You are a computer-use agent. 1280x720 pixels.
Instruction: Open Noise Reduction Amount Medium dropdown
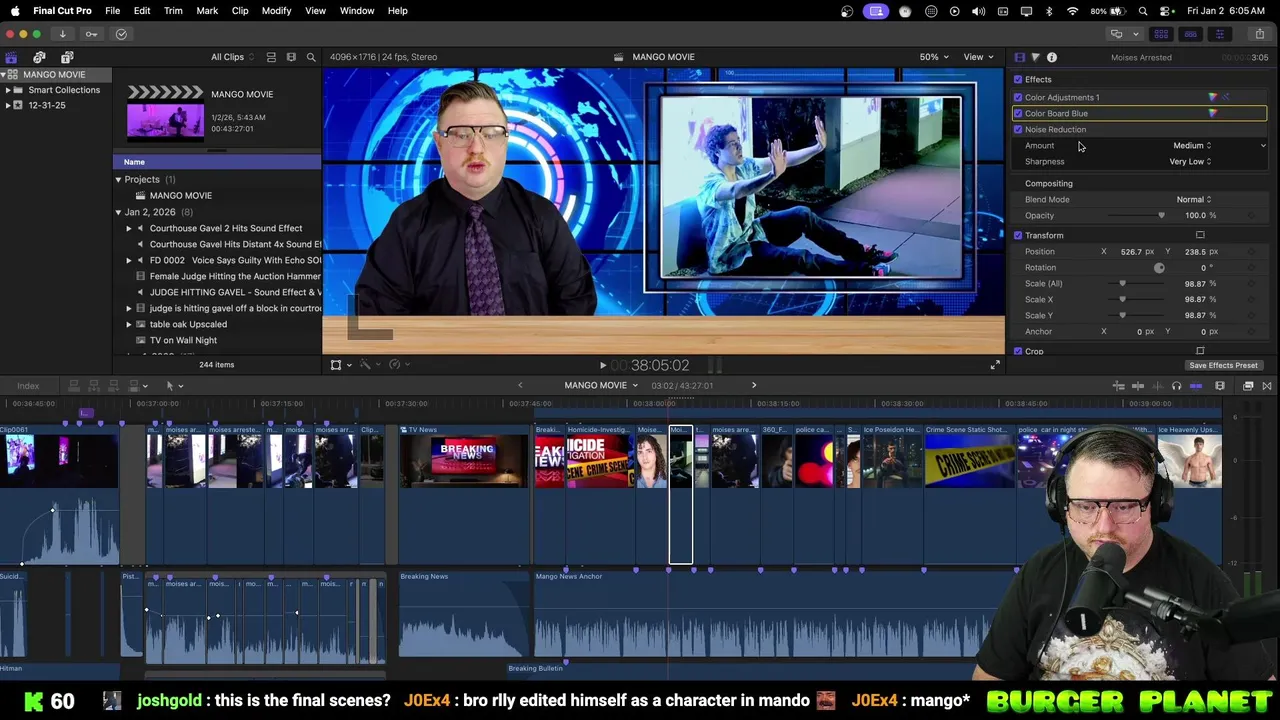[x=1192, y=145]
